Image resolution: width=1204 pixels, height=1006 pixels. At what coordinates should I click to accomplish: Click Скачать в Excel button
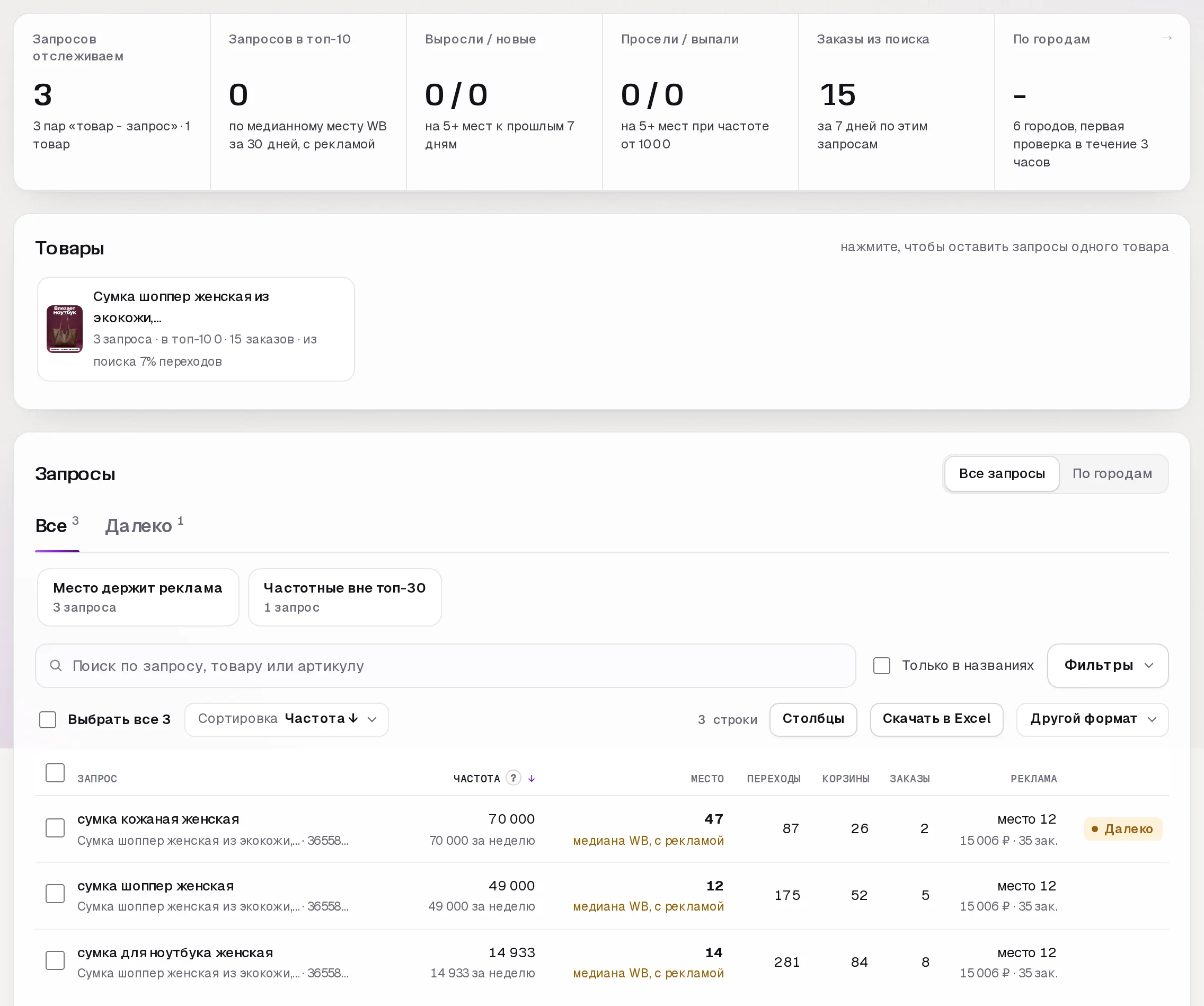(x=936, y=719)
